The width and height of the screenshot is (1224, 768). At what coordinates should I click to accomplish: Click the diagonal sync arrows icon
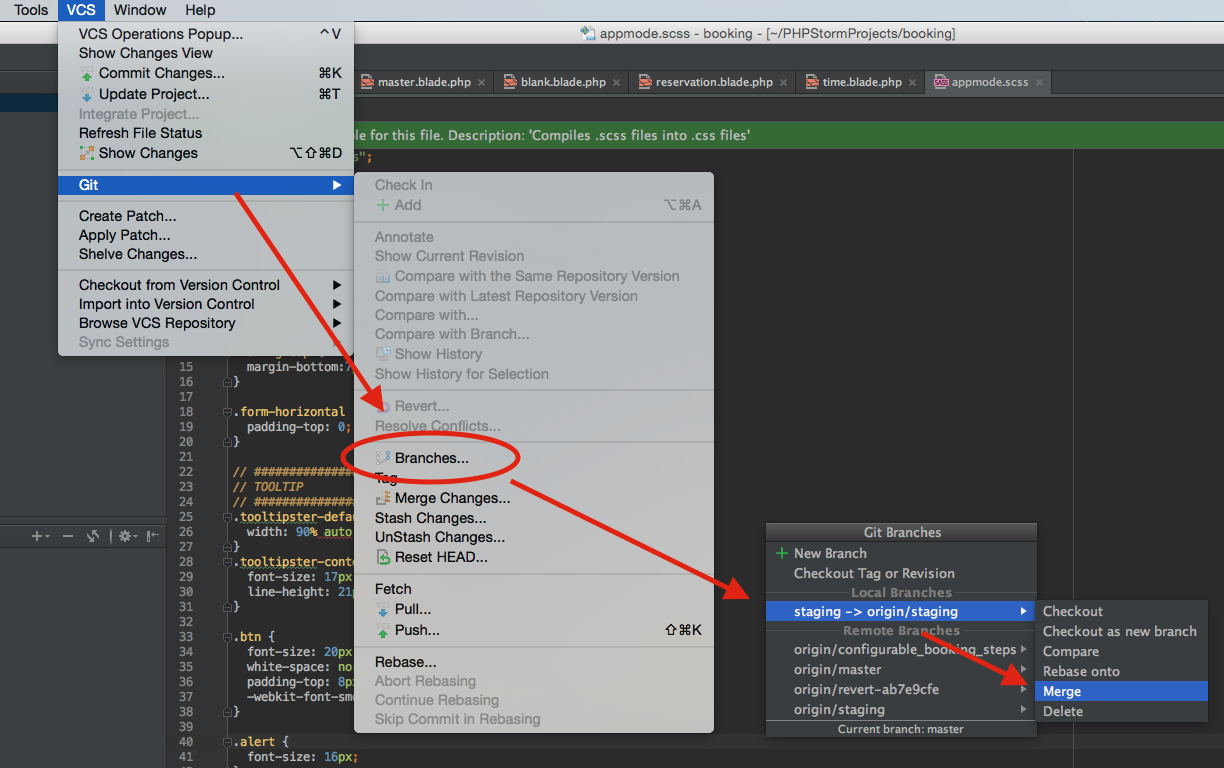tap(93, 536)
